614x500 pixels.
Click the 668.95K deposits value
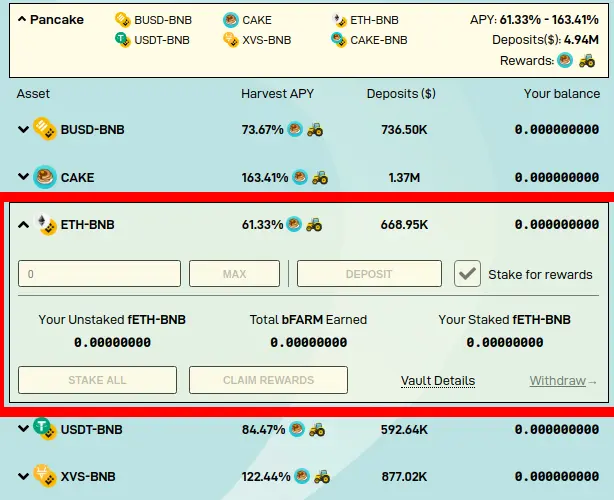click(x=404, y=225)
